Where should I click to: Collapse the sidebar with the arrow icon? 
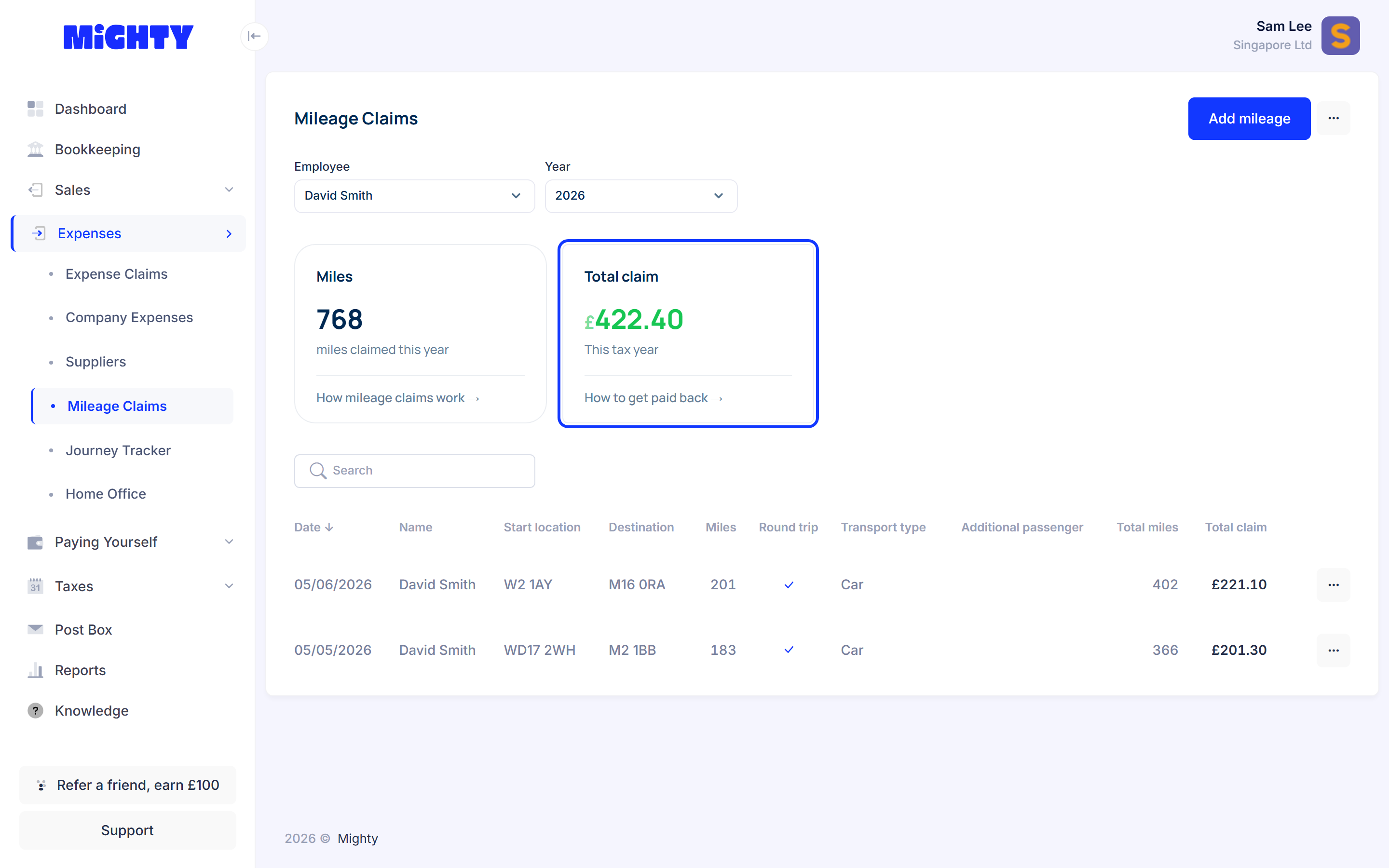(x=254, y=36)
